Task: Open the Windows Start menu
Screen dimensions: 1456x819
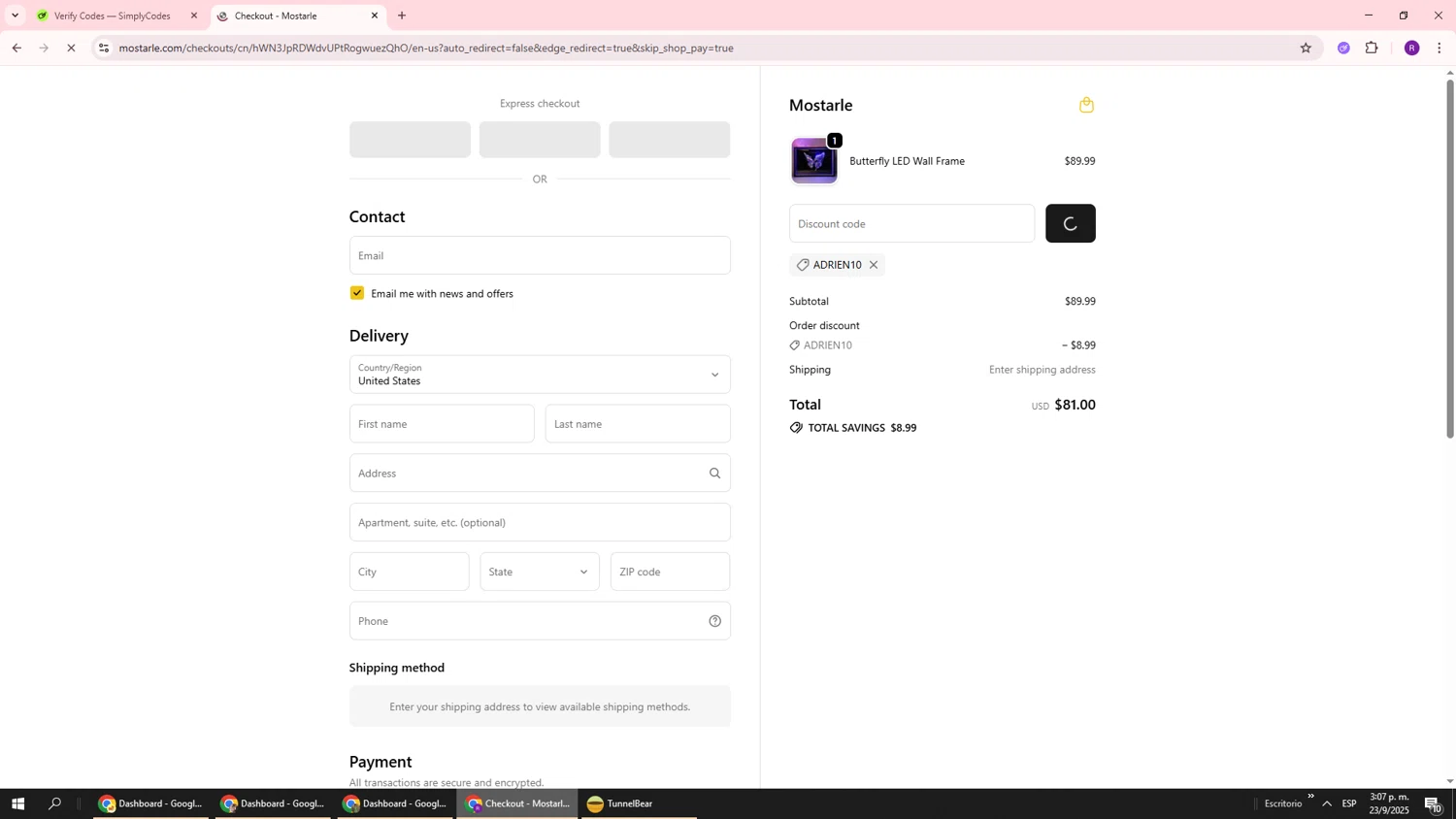Action: [x=17, y=803]
